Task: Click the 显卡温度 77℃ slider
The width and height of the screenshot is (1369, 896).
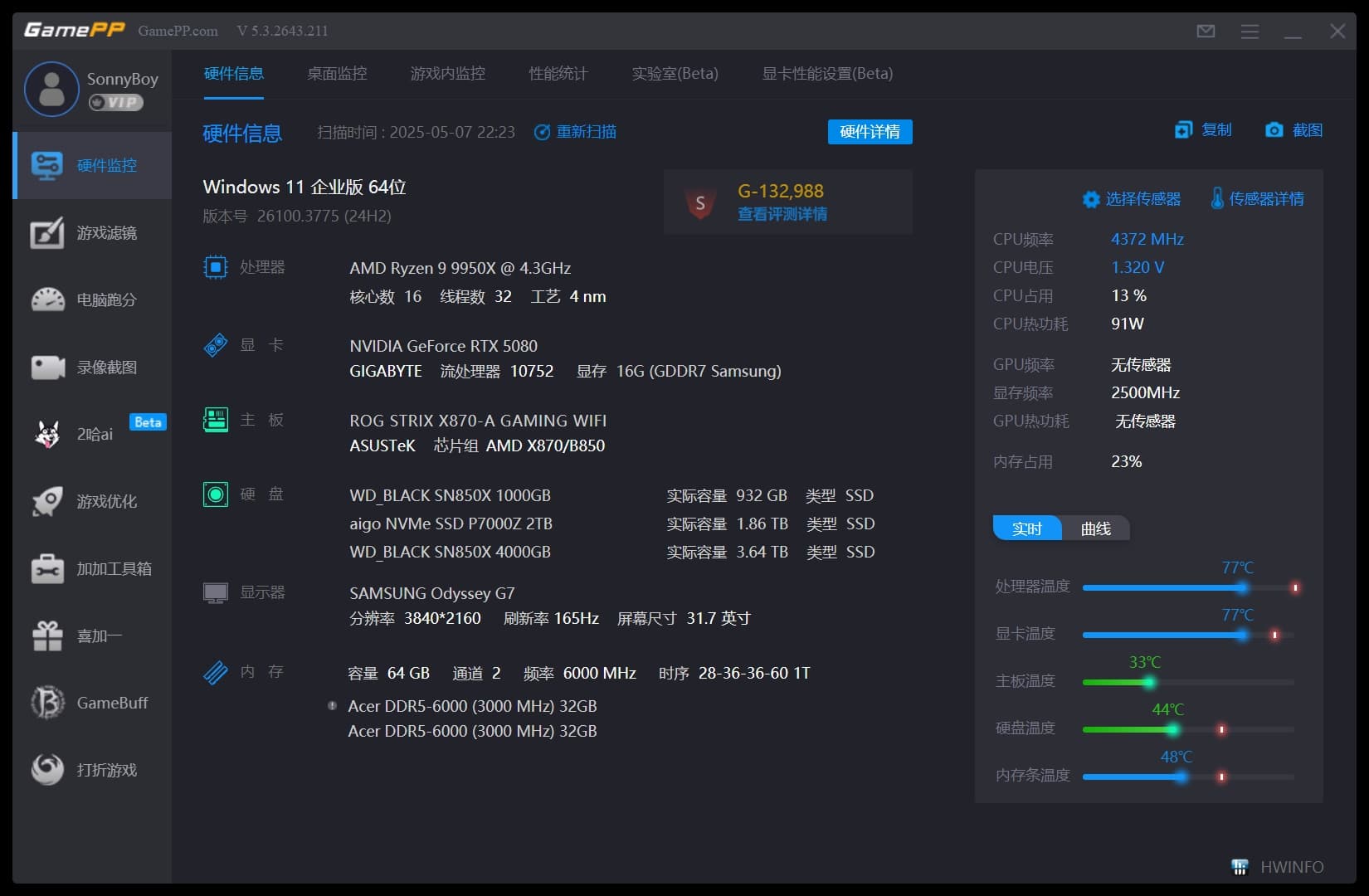Action: (1189, 635)
